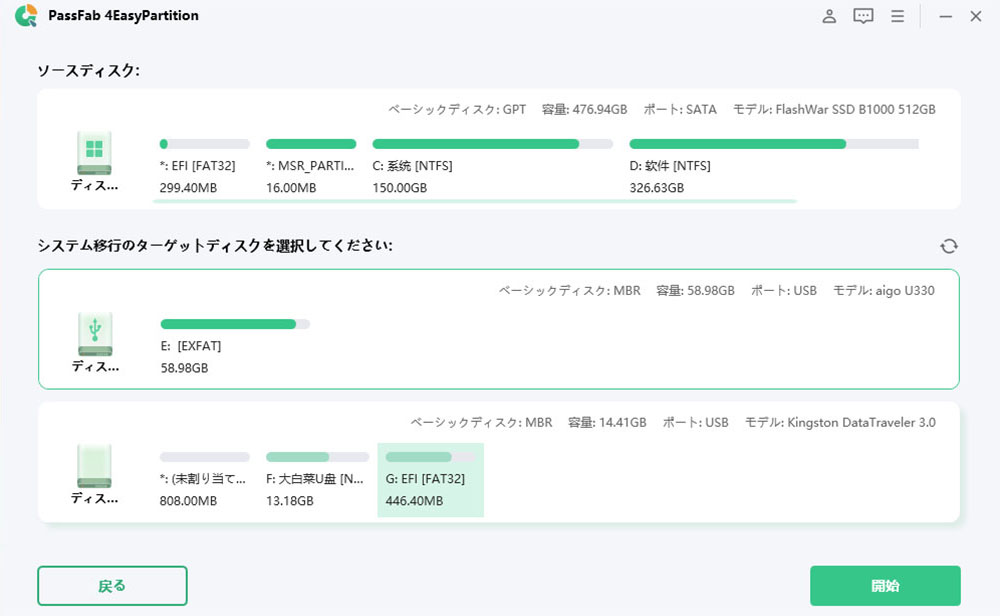This screenshot has height=616, width=1000.
Task: Click the source disk Windows drive icon
Action: pos(94,150)
